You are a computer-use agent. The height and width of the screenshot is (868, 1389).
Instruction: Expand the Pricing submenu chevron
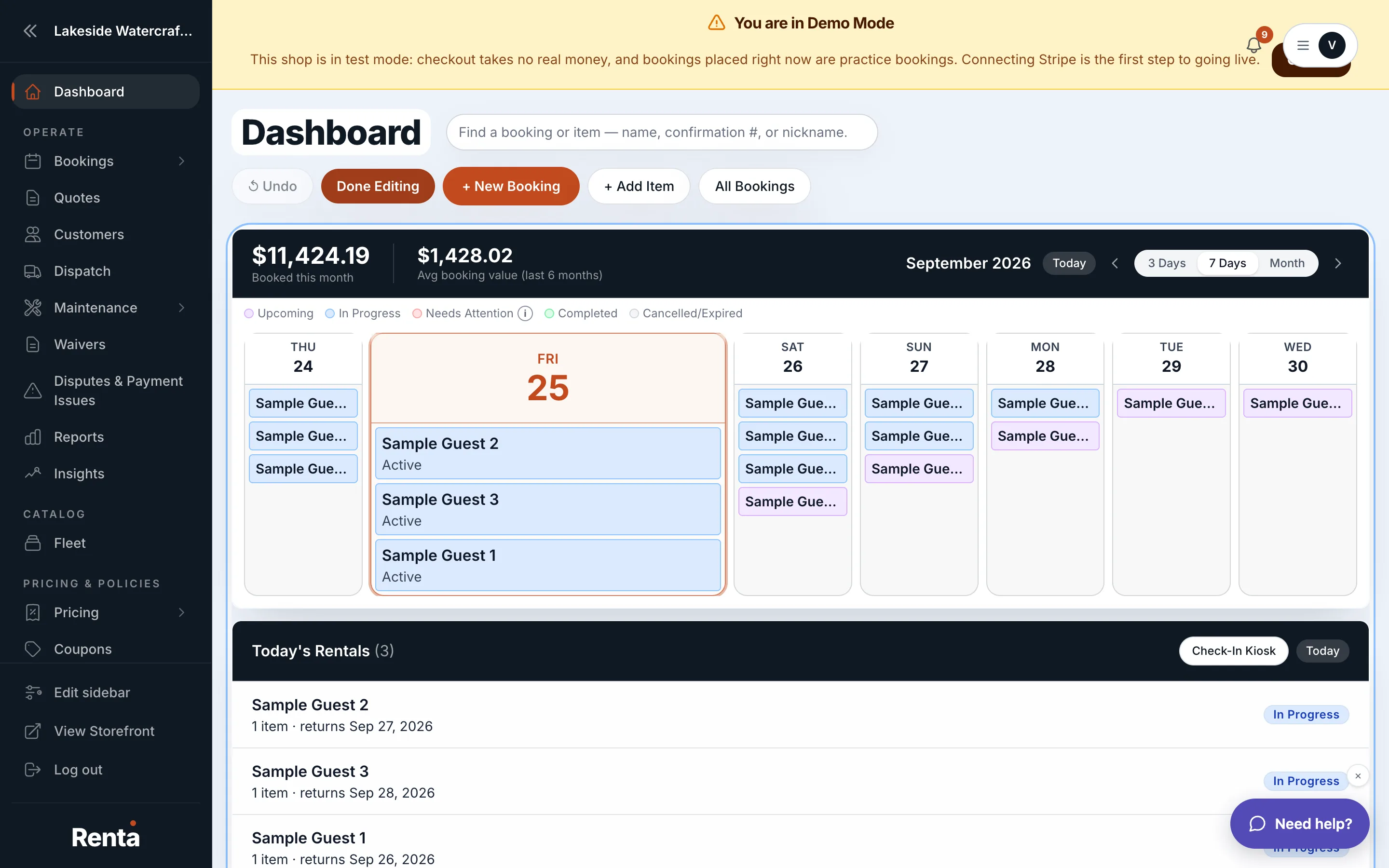click(181, 612)
